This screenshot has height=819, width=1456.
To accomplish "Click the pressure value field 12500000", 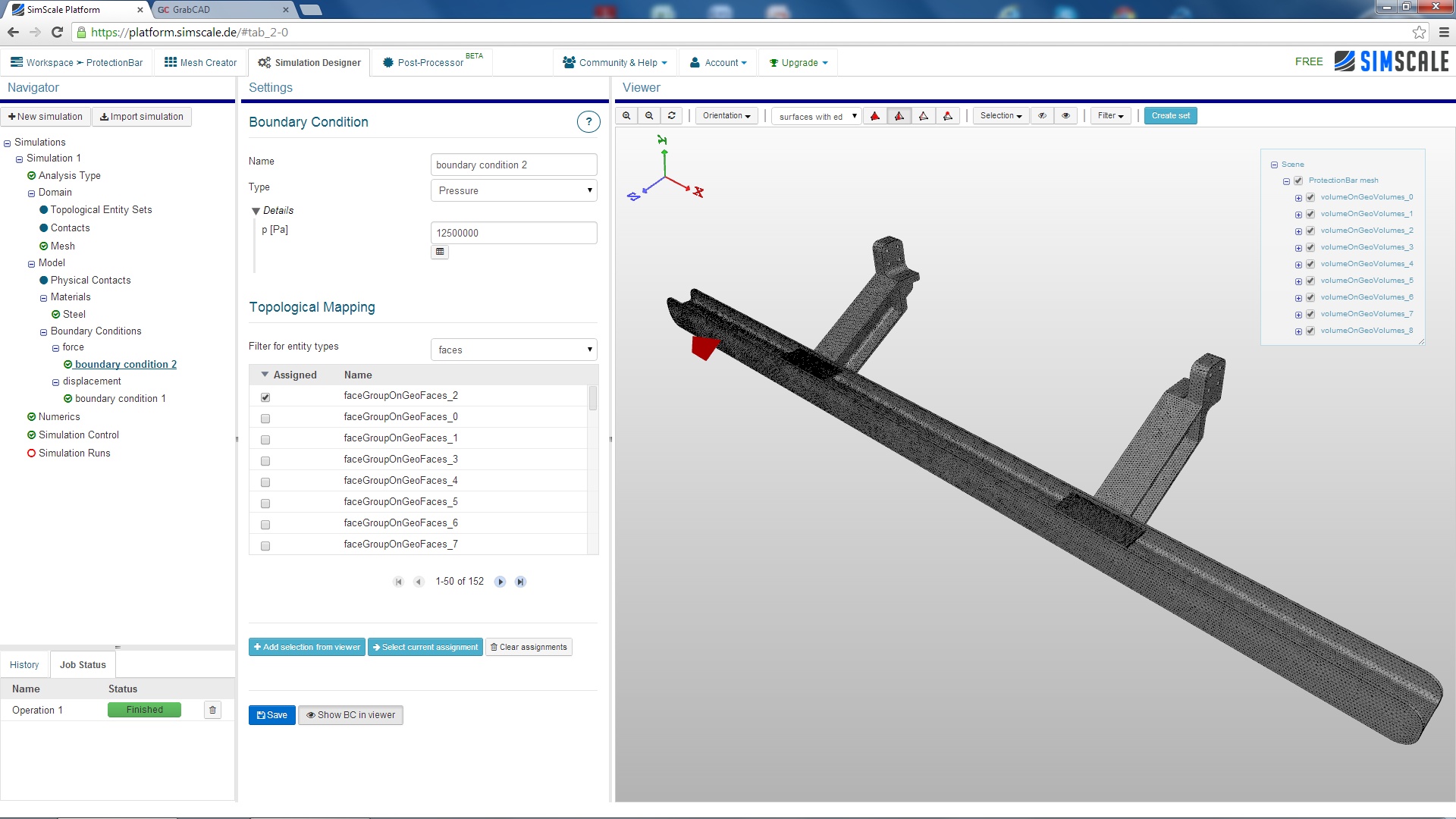I will tap(514, 234).
